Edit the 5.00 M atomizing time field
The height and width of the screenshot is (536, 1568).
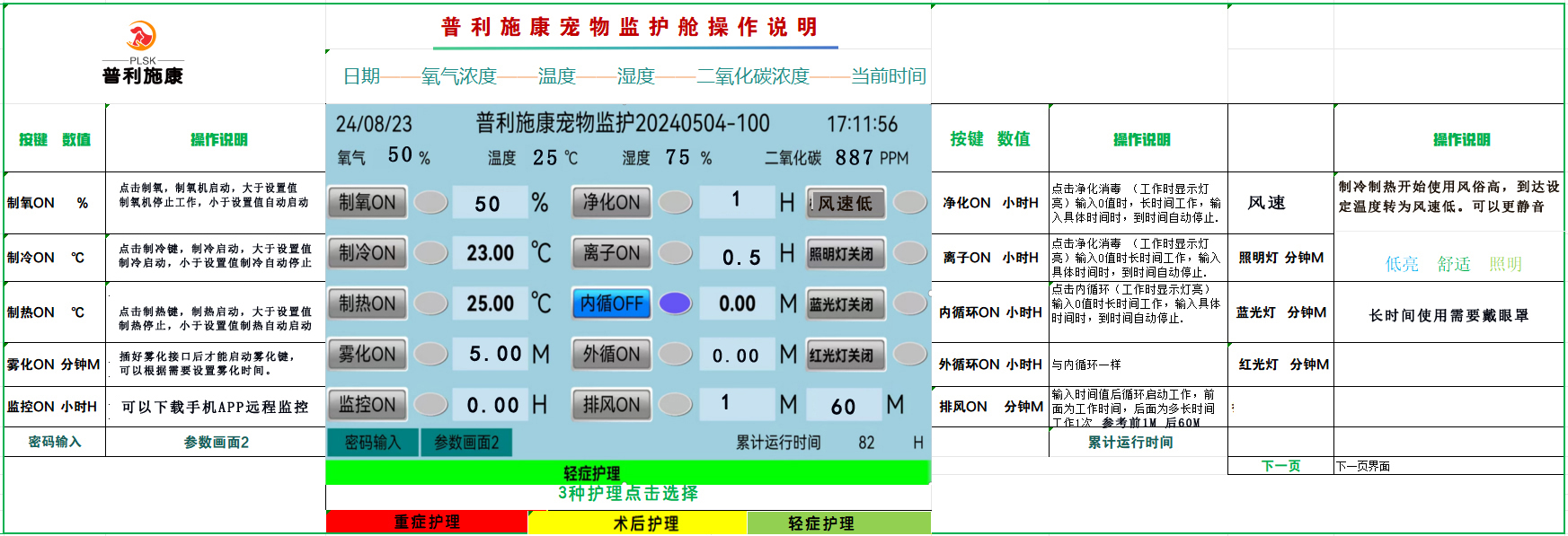[x=490, y=354]
